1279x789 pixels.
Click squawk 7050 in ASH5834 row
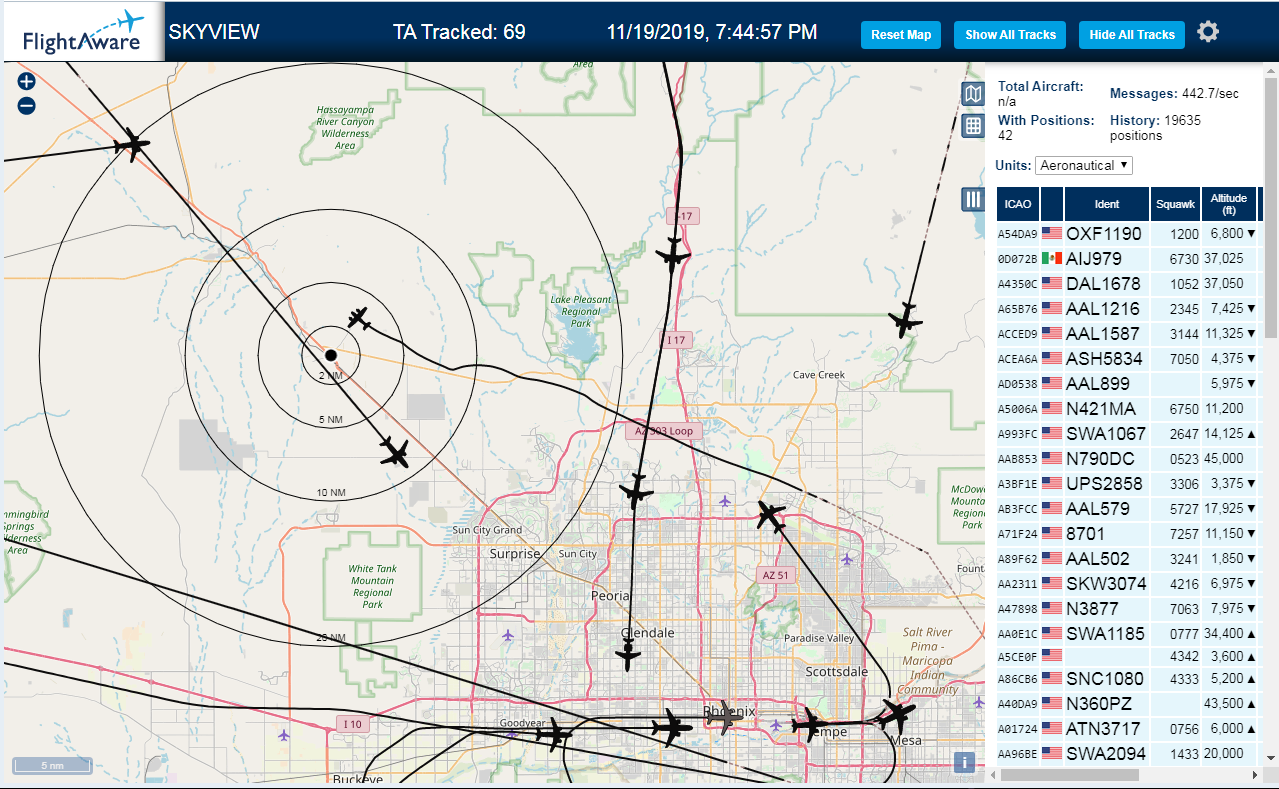(x=1183, y=358)
